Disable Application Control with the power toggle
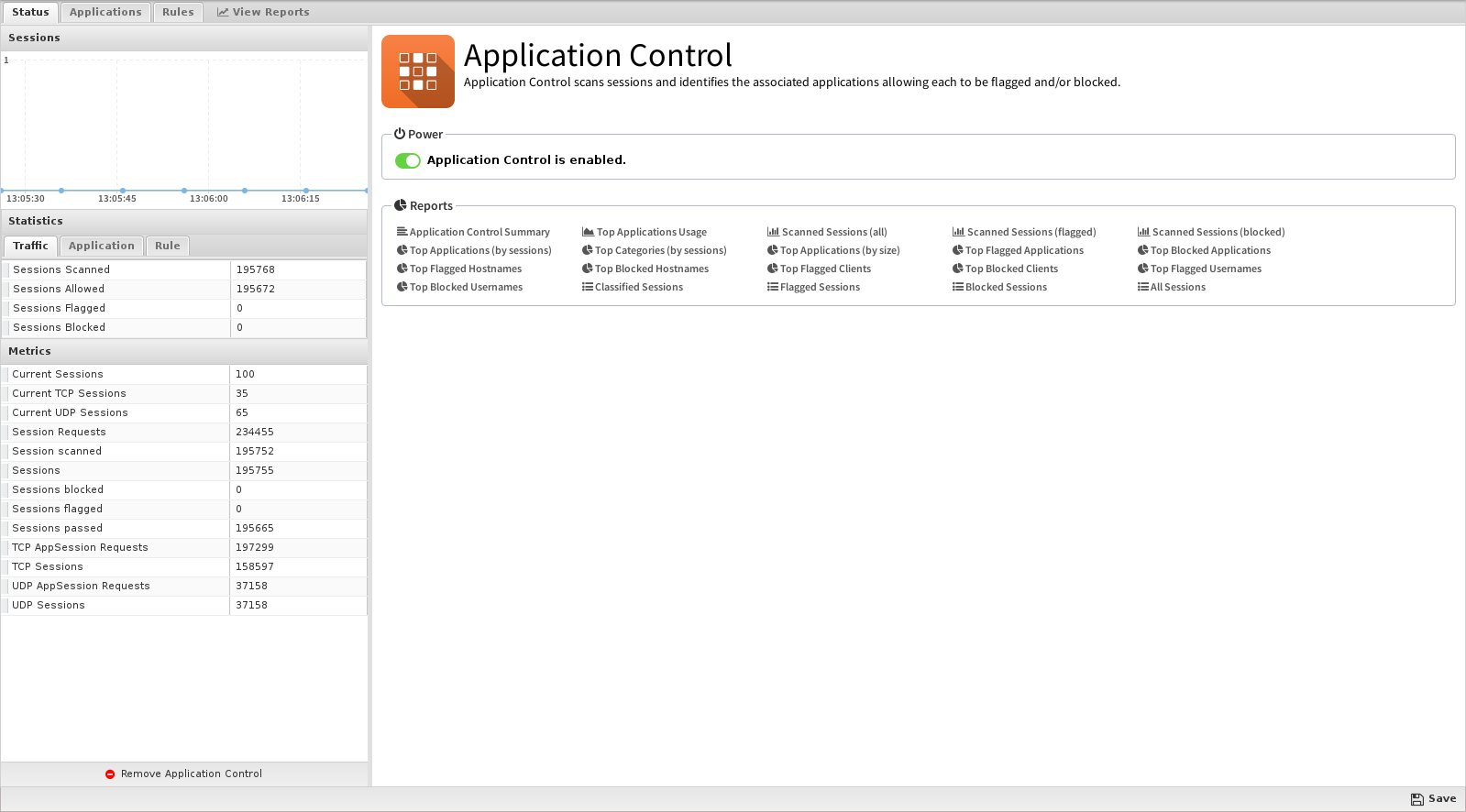The height and width of the screenshot is (812, 1466). coord(407,160)
